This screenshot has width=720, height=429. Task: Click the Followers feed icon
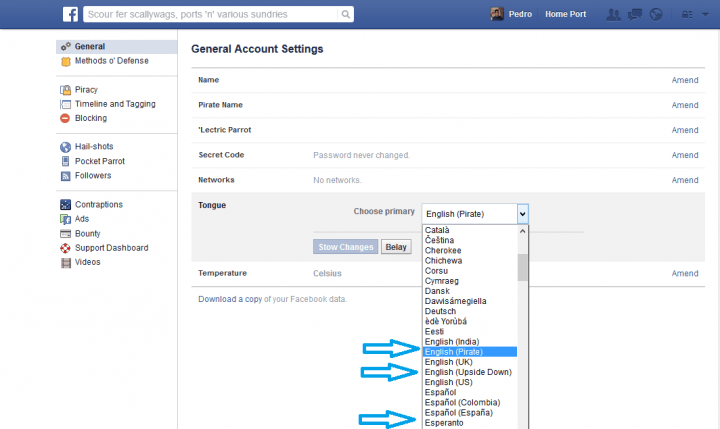coord(66,176)
